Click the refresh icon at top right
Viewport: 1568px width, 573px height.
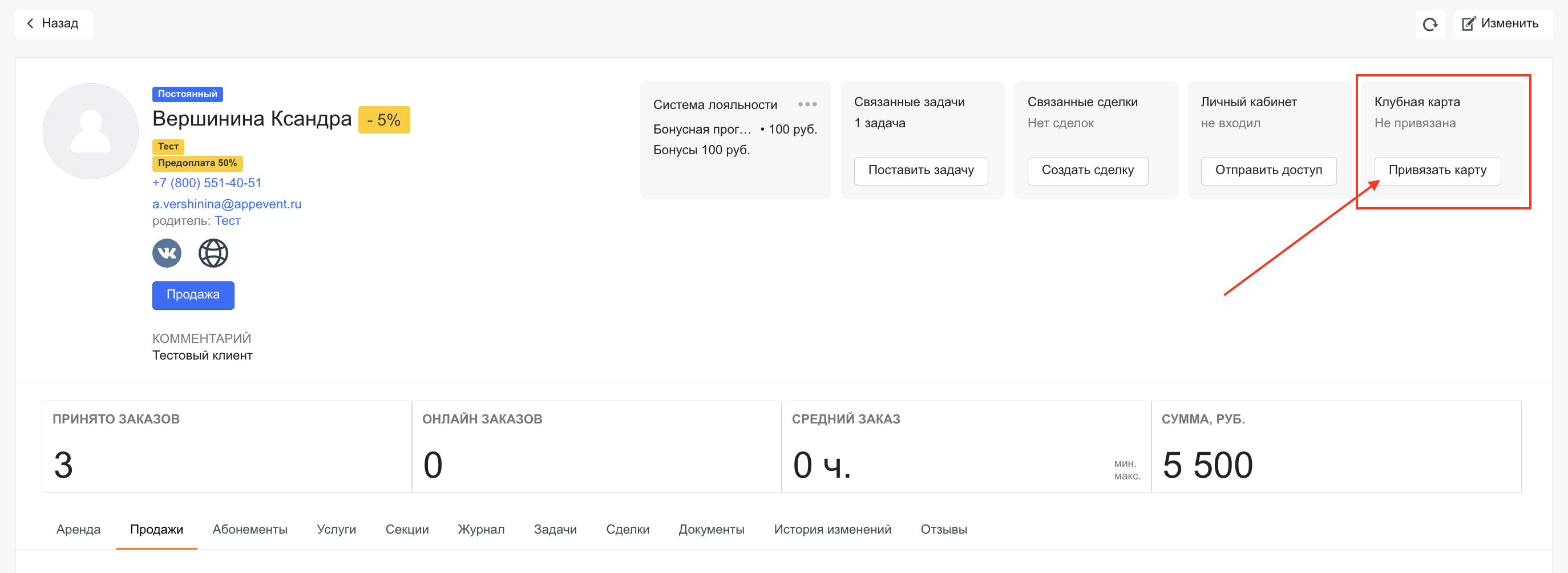tap(1429, 25)
